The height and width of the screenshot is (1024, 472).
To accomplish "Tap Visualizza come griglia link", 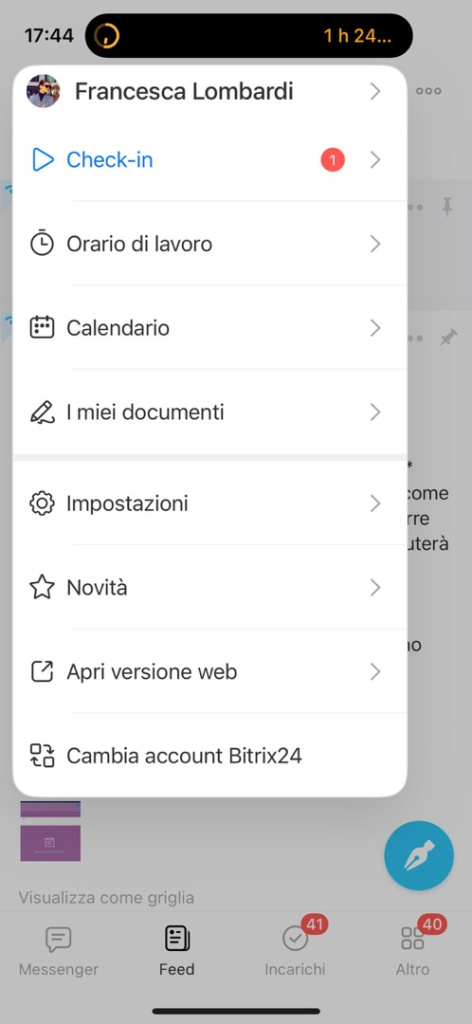I will 106,897.
